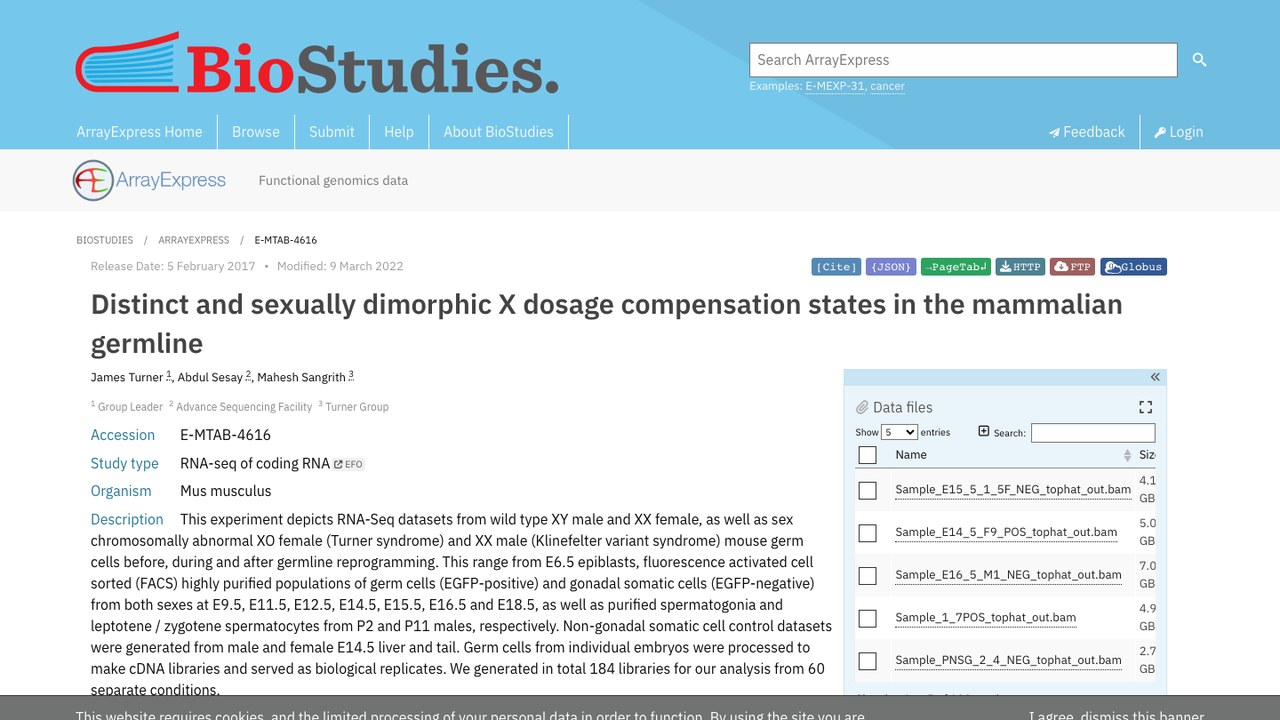This screenshot has height=720, width=1280.
Task: Check Sample_E15_5_1_5F_NEG_tophat_out.bam
Action: (x=868, y=490)
